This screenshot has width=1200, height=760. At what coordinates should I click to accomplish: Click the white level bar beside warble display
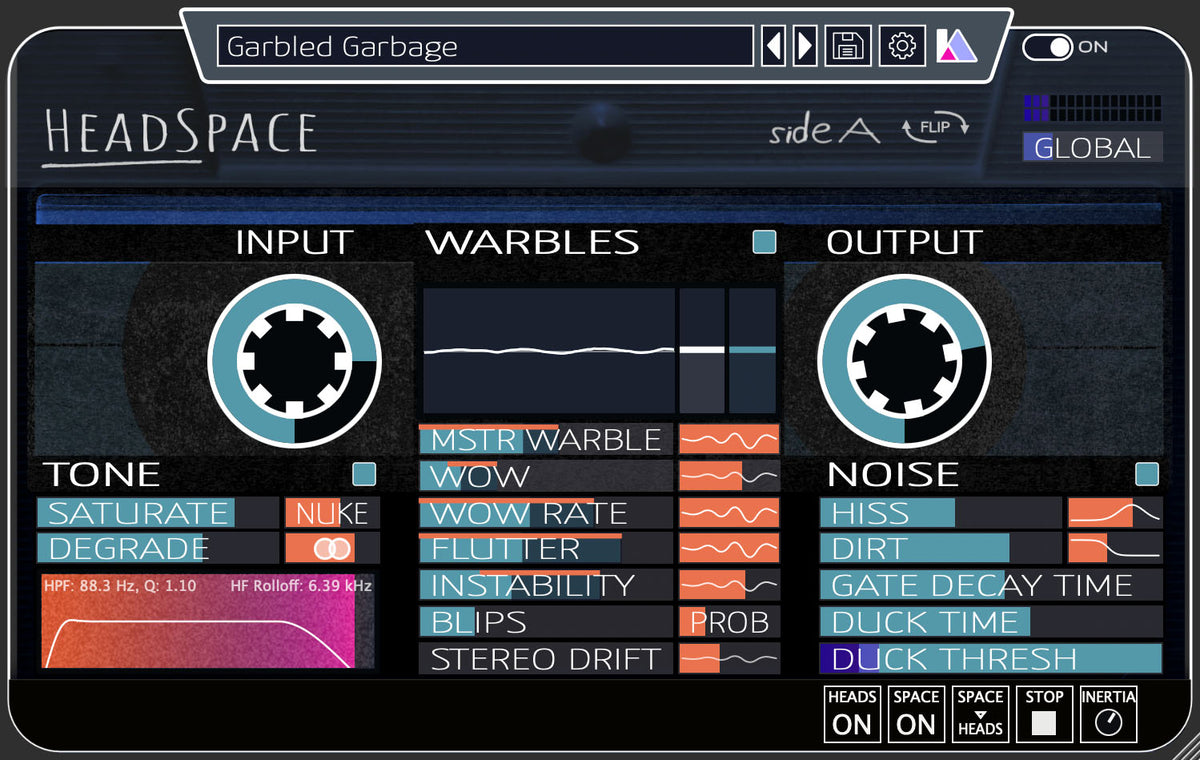tap(702, 350)
